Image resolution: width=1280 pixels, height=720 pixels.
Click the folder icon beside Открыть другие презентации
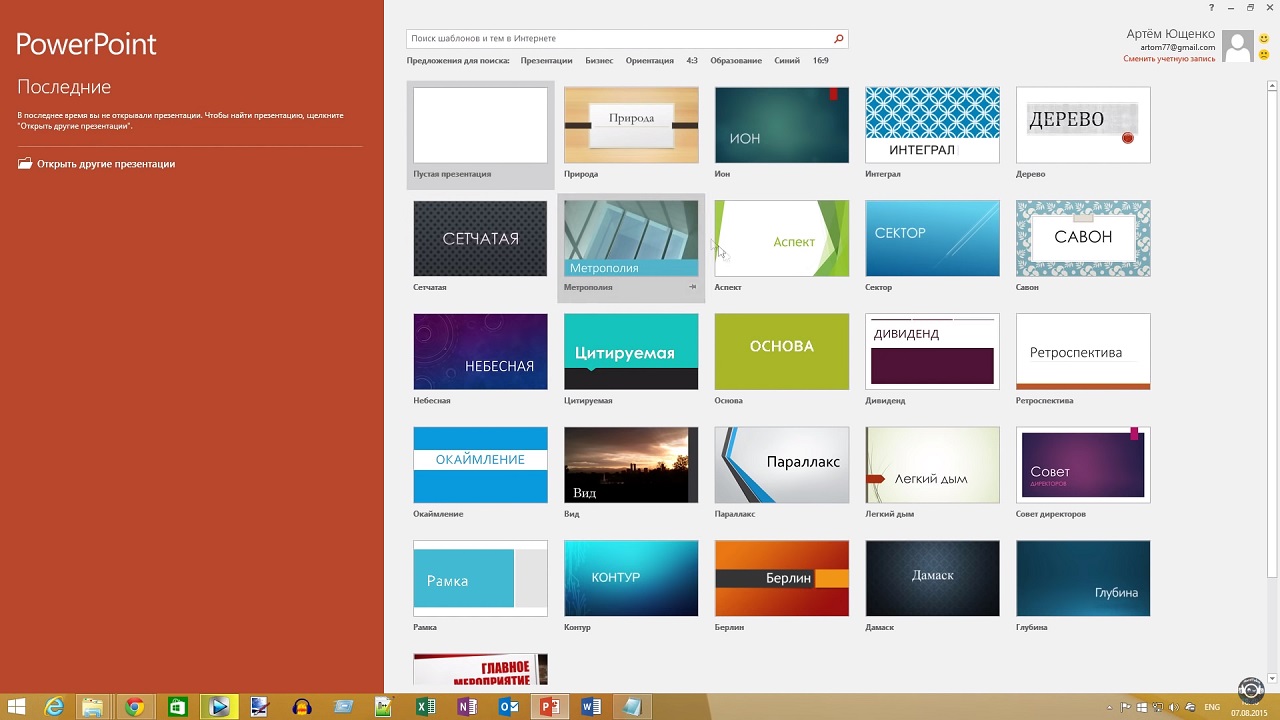pos(25,164)
